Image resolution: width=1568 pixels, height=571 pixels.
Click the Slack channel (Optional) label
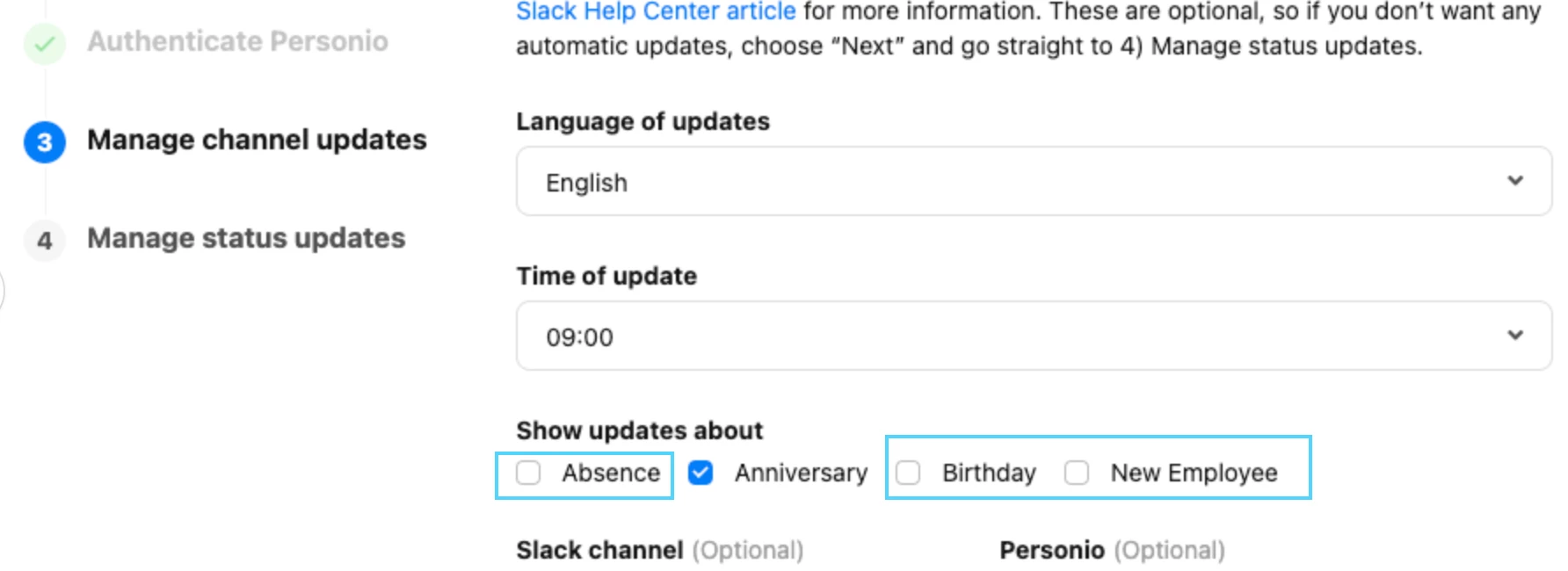(659, 550)
